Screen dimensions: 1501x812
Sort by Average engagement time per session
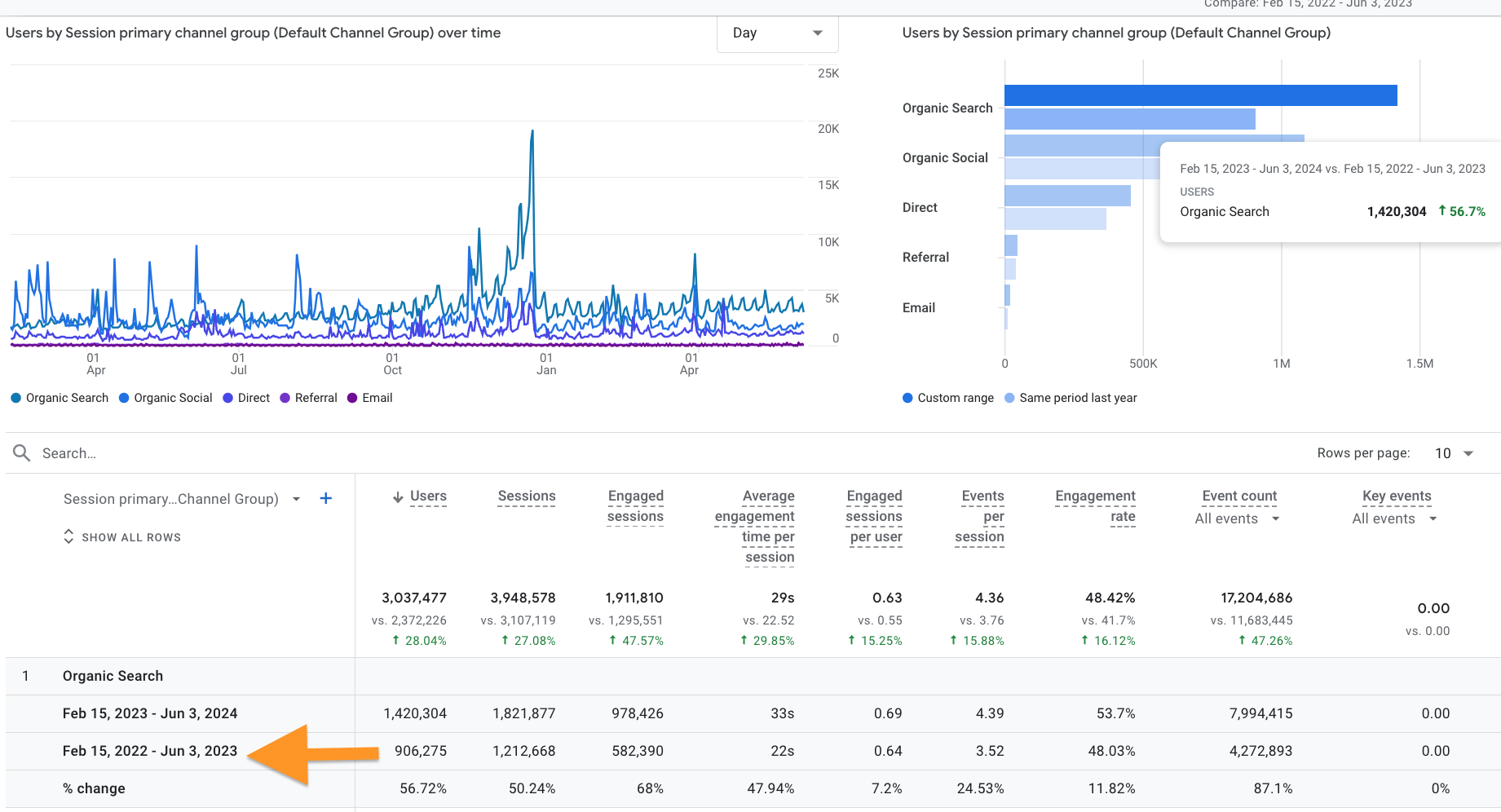[x=755, y=527]
